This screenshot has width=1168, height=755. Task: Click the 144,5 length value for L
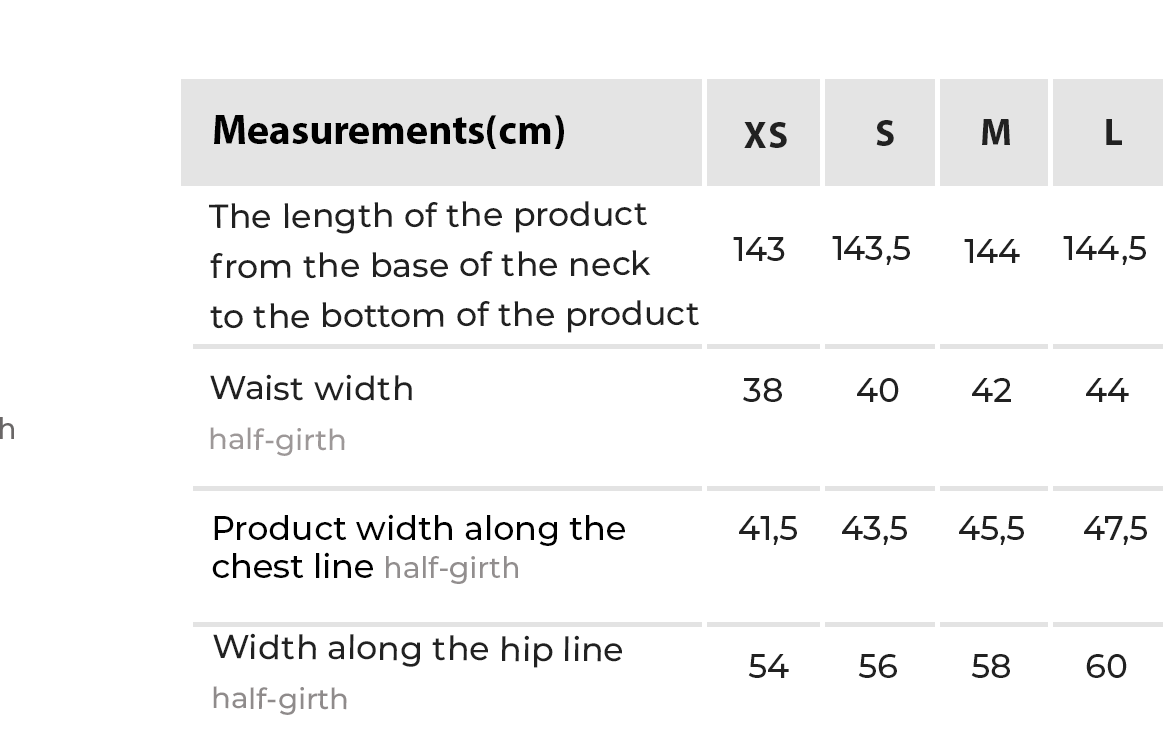point(1105,248)
